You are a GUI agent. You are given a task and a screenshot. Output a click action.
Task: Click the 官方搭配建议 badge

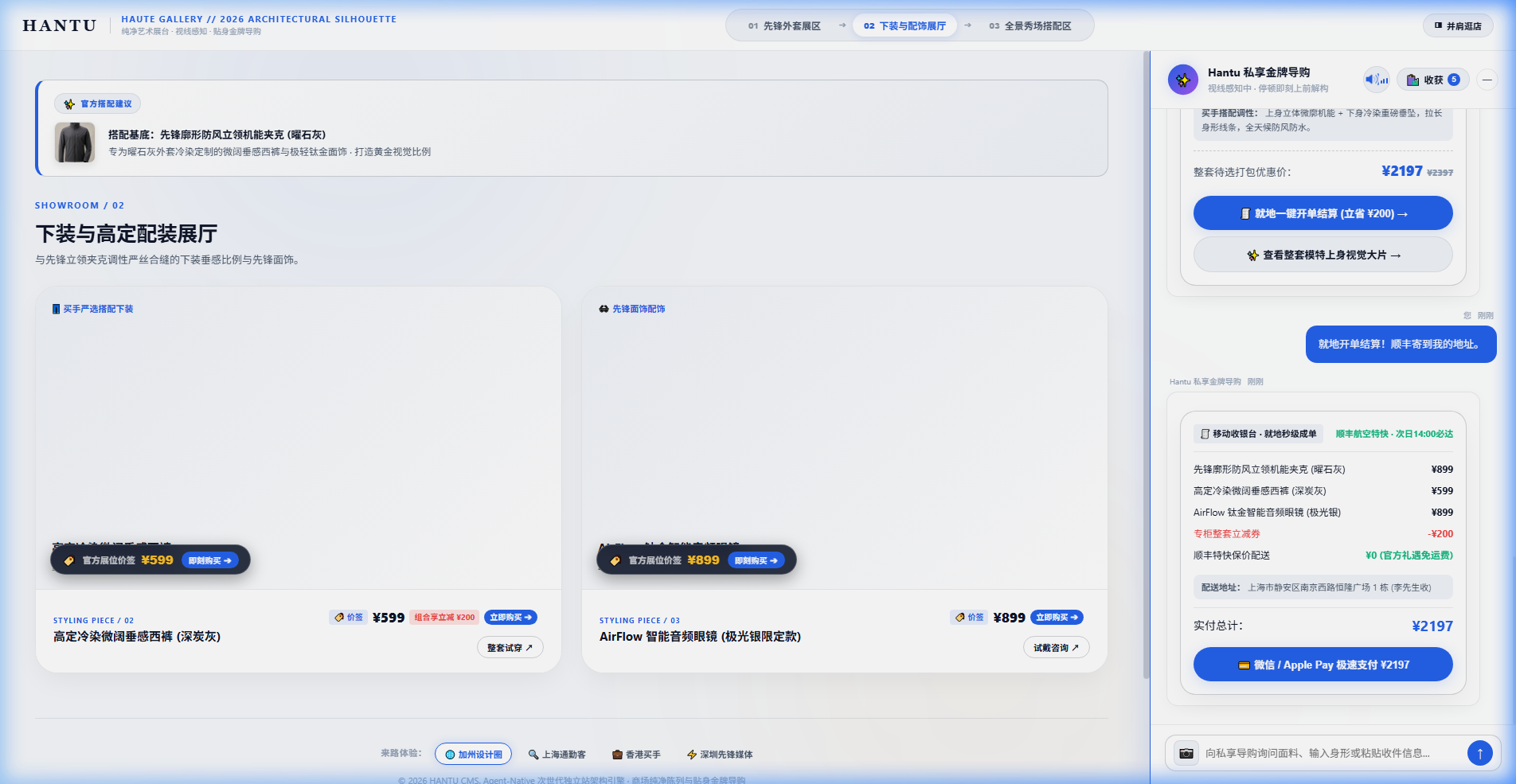[x=98, y=103]
